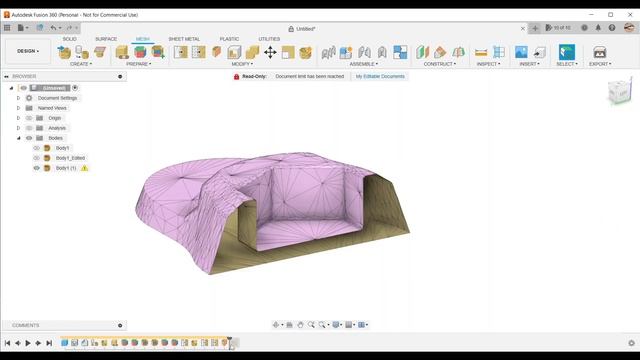Click the Insert Mesh tool icon
640x360 pixels.
64,52
